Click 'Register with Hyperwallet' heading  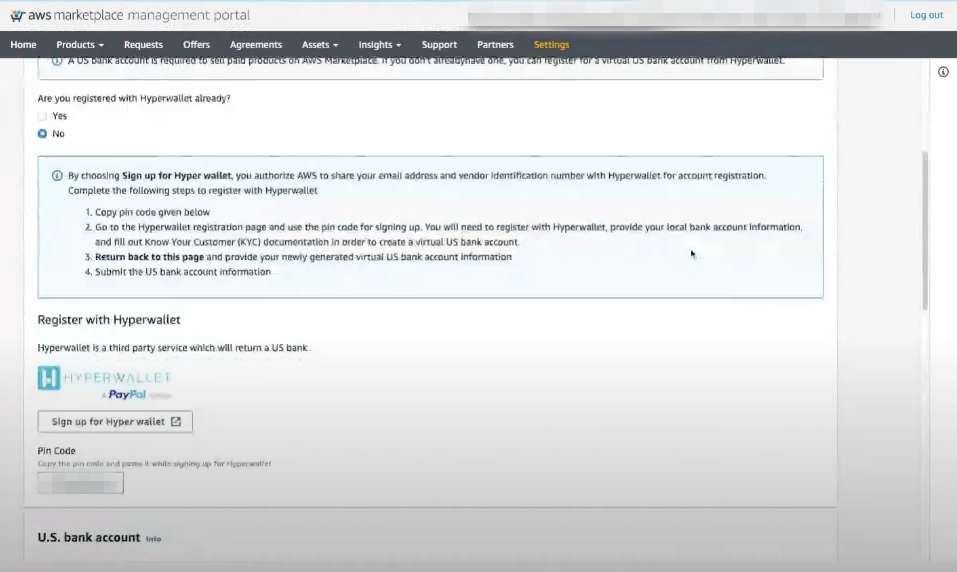tap(109, 320)
